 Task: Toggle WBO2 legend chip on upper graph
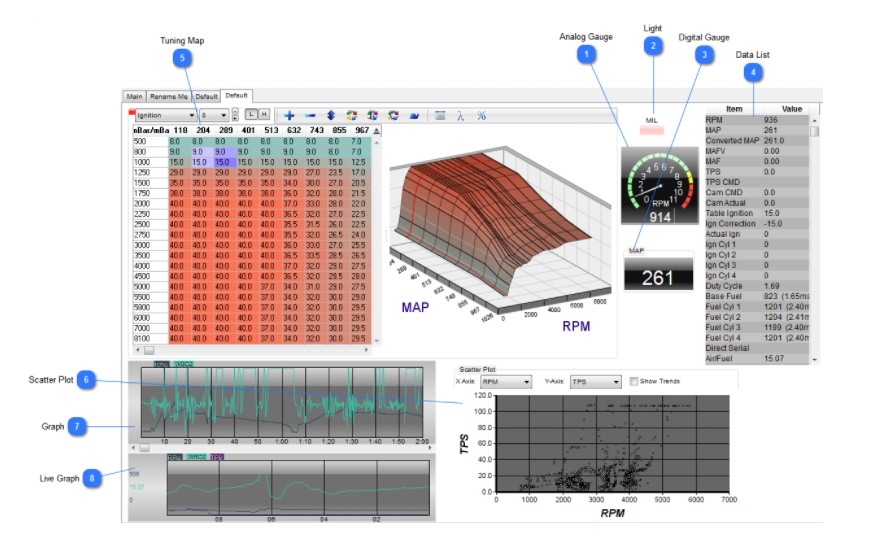tap(182, 365)
